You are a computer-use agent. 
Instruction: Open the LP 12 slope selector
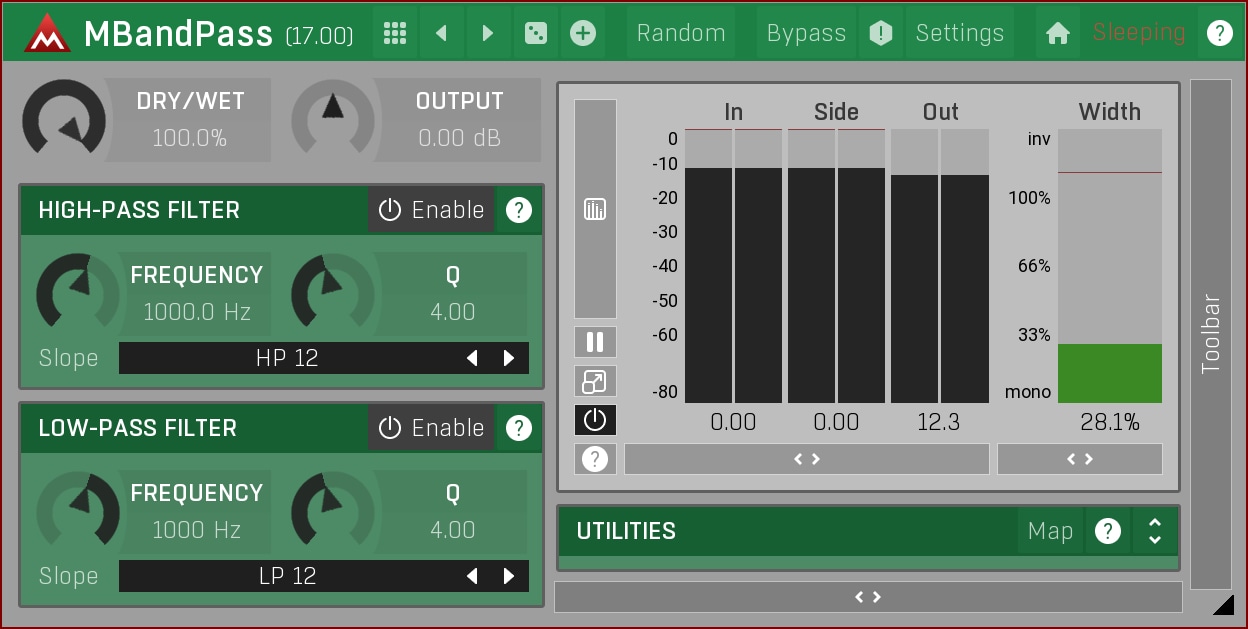[288, 576]
